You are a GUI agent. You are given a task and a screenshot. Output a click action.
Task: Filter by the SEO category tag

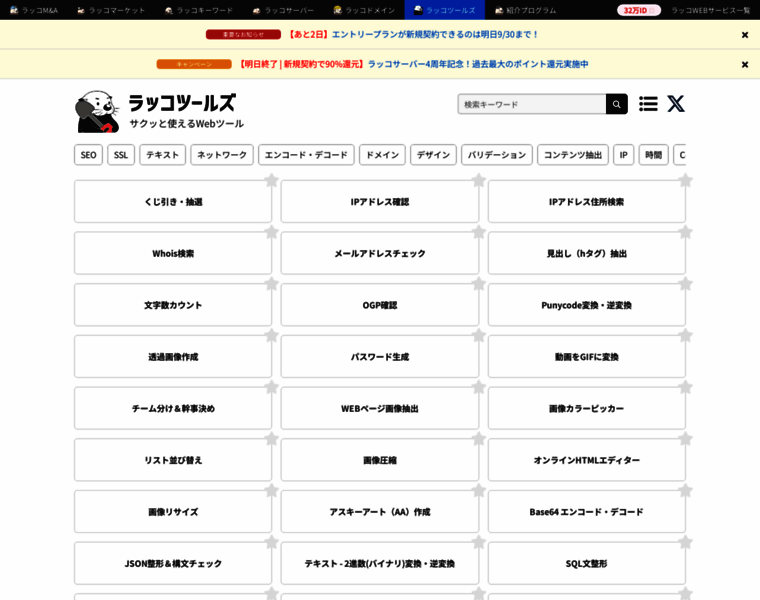click(88, 155)
